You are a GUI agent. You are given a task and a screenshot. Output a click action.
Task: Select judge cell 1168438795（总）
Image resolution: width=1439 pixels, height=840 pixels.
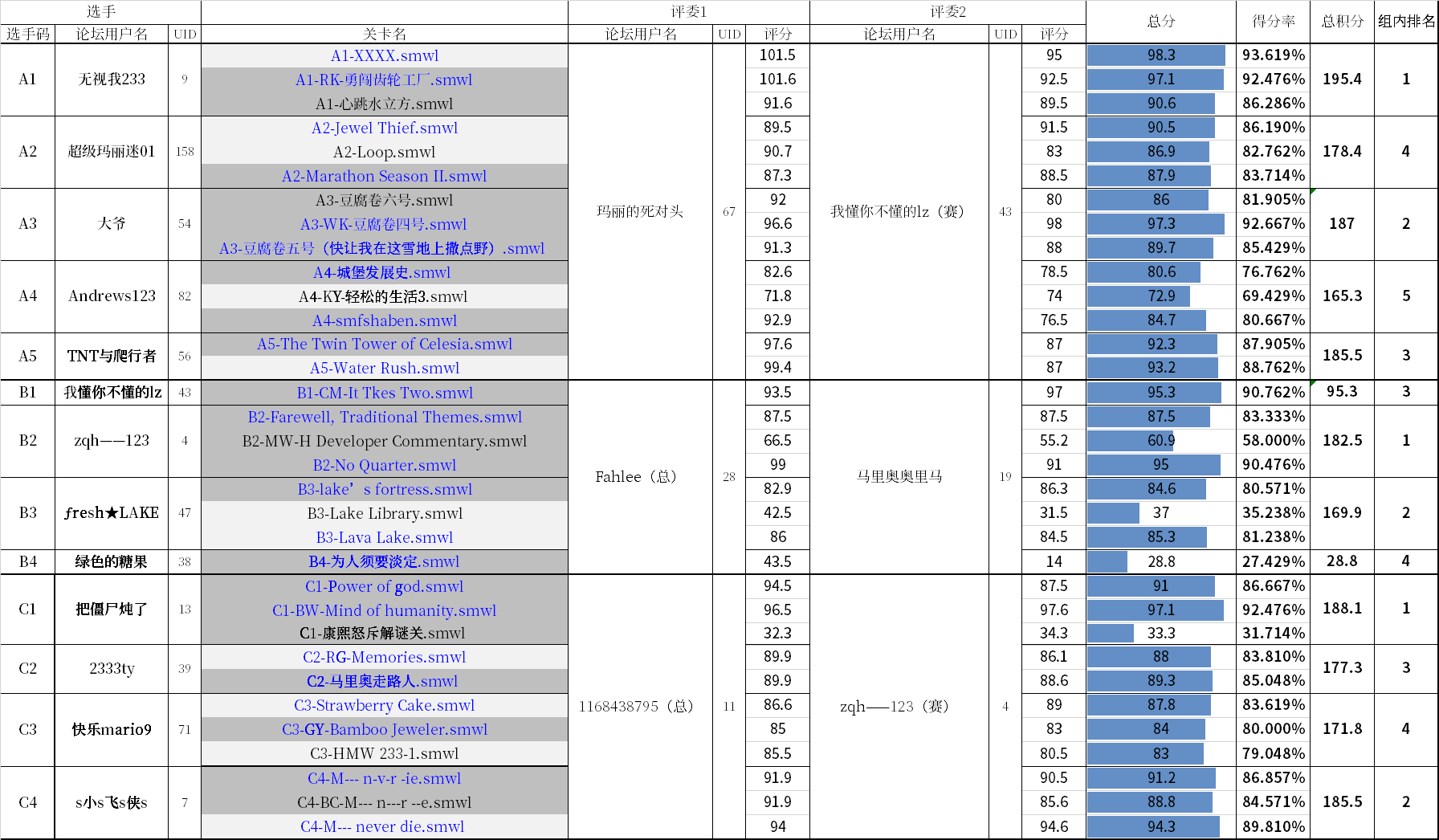coord(640,706)
